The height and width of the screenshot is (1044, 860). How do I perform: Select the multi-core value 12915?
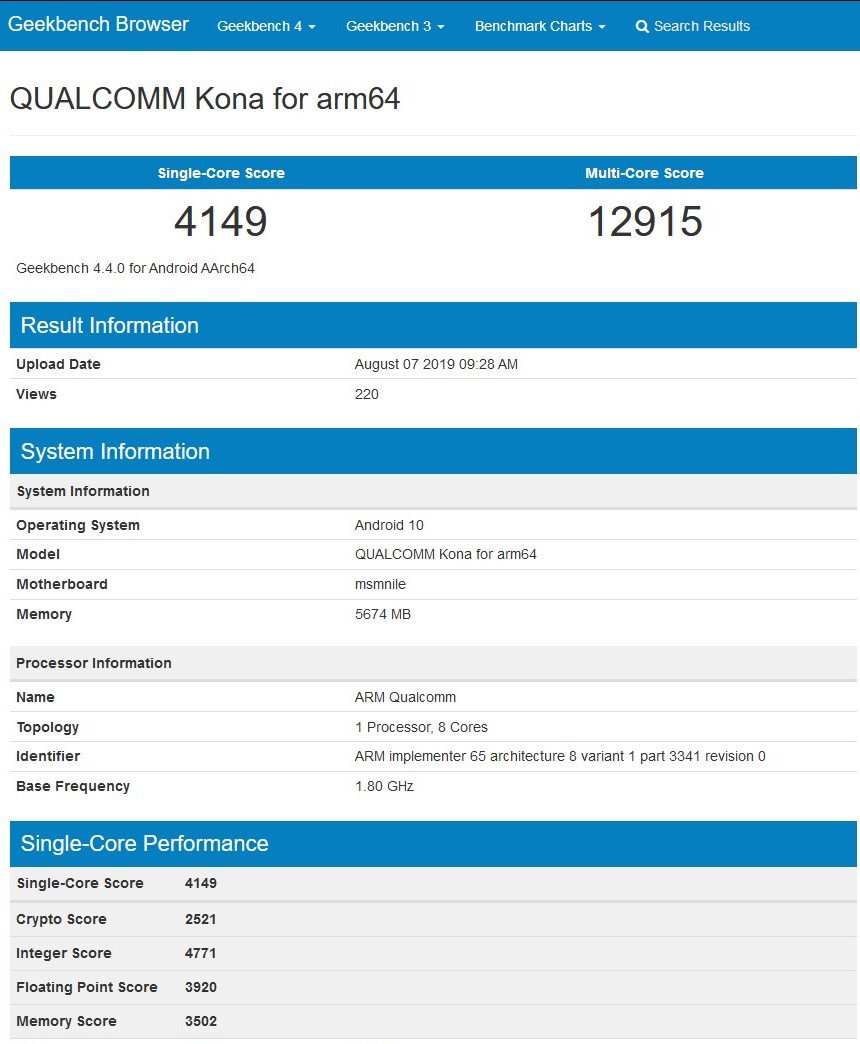click(x=645, y=221)
